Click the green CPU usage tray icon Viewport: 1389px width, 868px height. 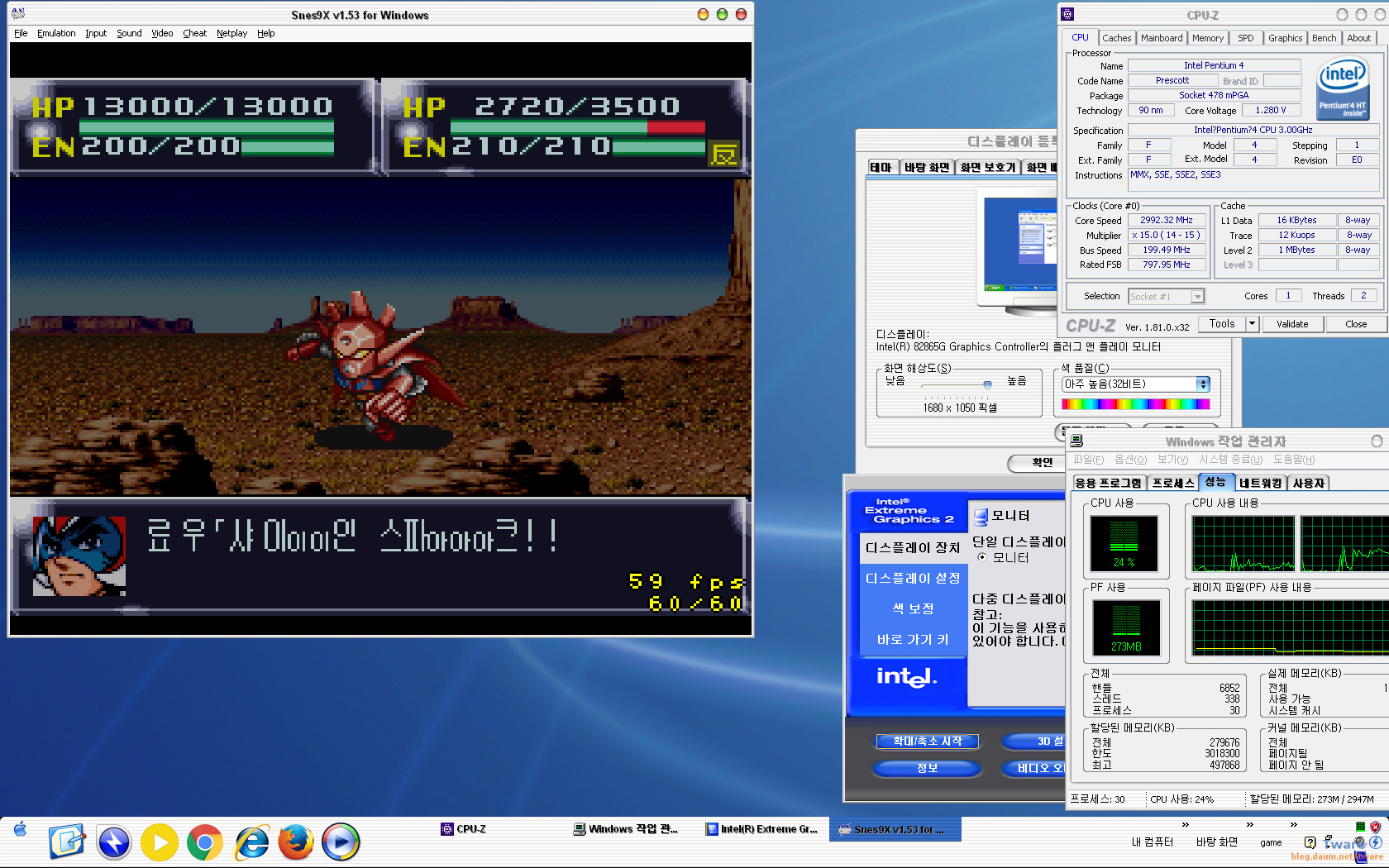(x=1361, y=827)
